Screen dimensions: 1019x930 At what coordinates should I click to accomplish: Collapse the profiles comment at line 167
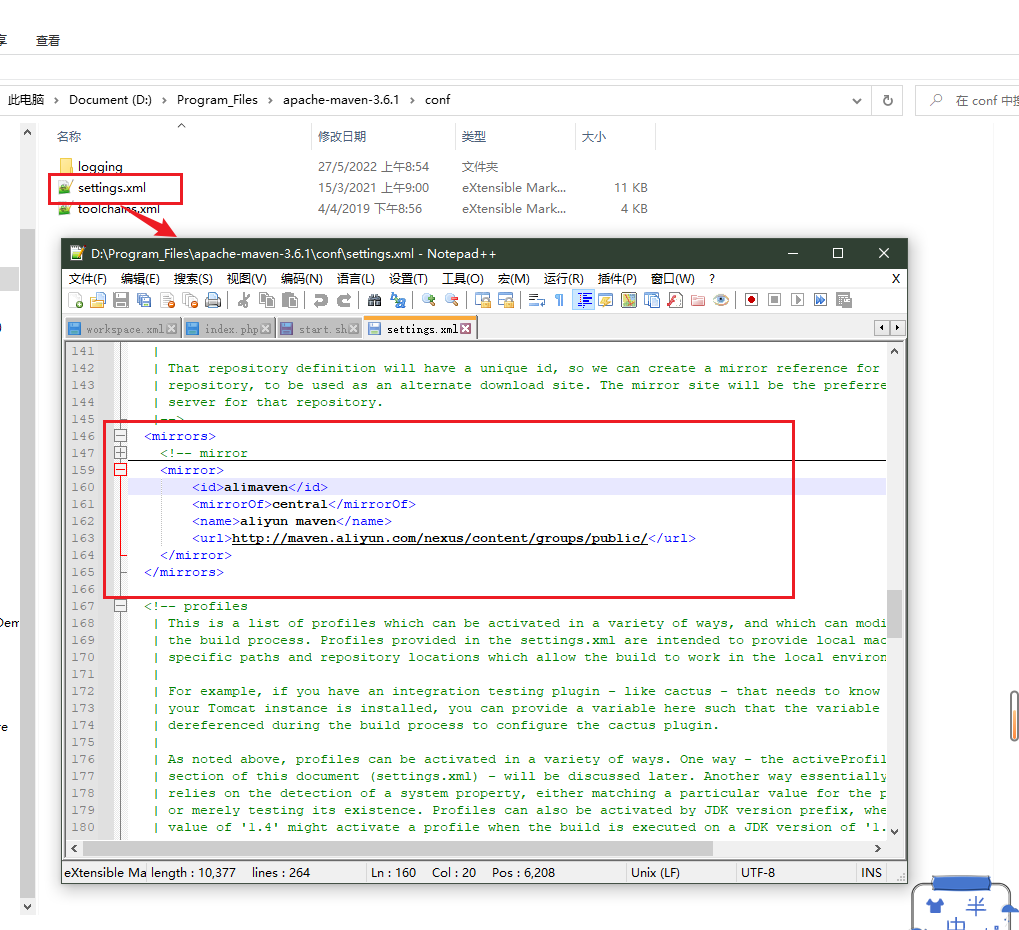121,606
